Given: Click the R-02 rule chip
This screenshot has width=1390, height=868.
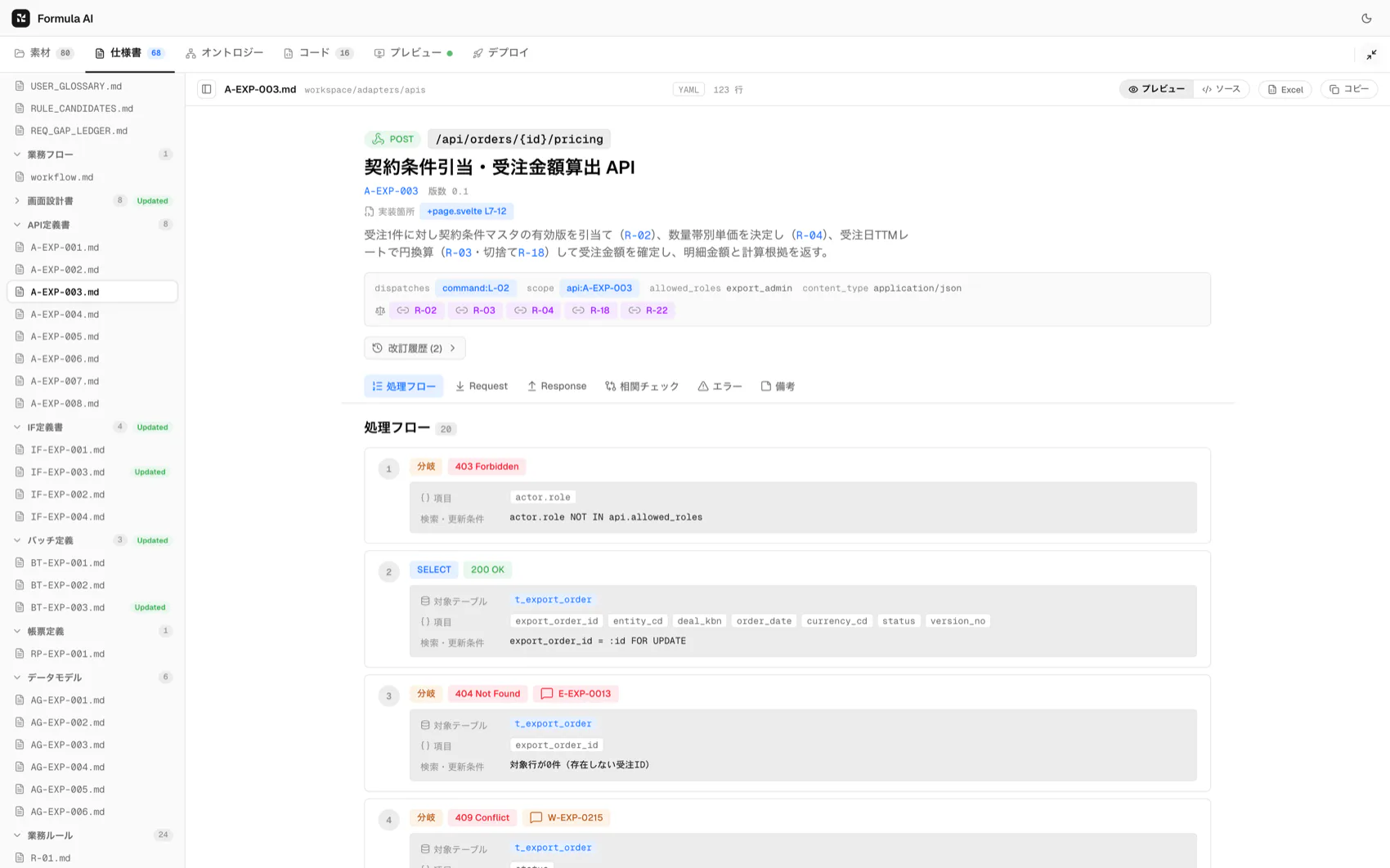Looking at the screenshot, I should tap(417, 311).
